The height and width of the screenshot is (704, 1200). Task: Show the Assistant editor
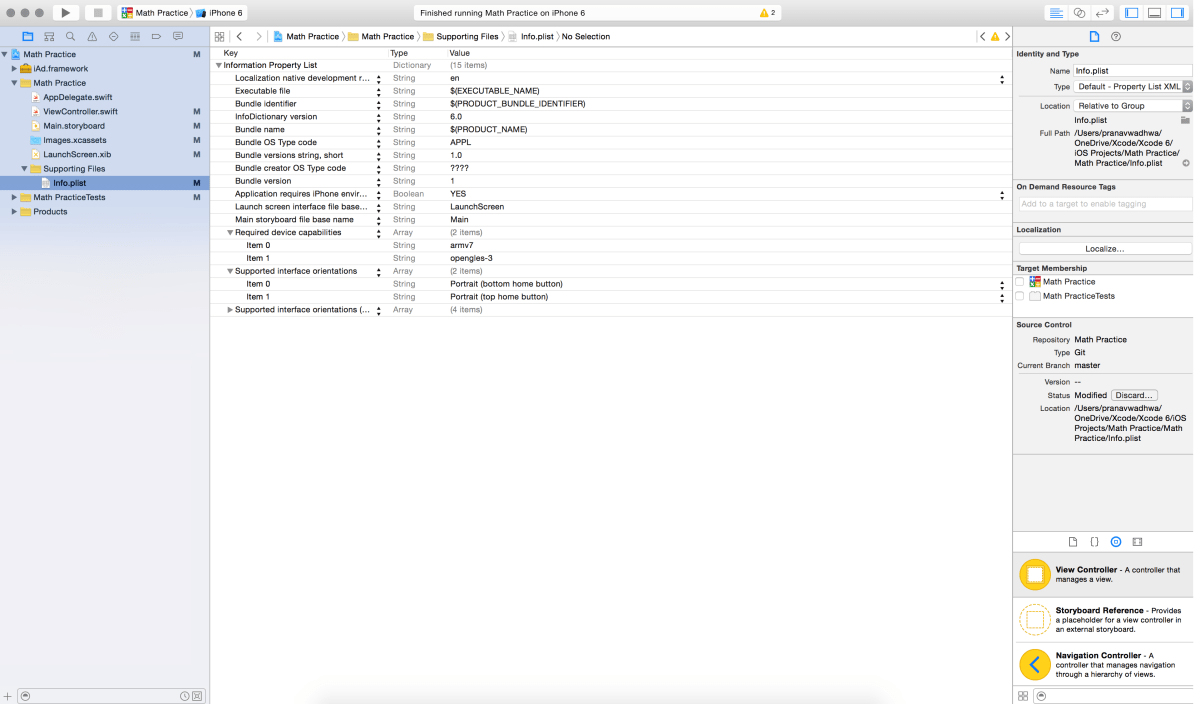(x=1079, y=13)
